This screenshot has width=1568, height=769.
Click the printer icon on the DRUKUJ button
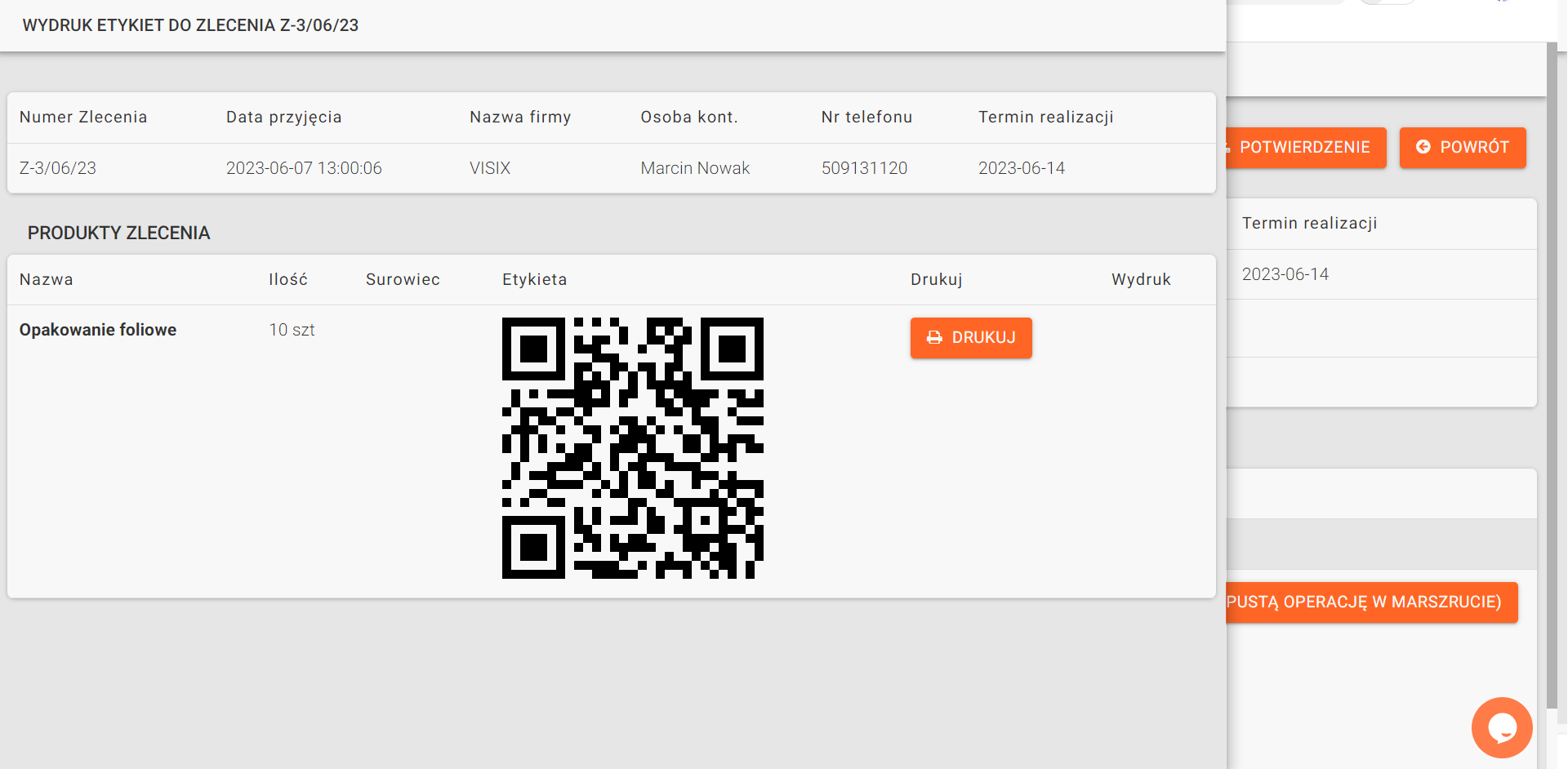(x=934, y=338)
